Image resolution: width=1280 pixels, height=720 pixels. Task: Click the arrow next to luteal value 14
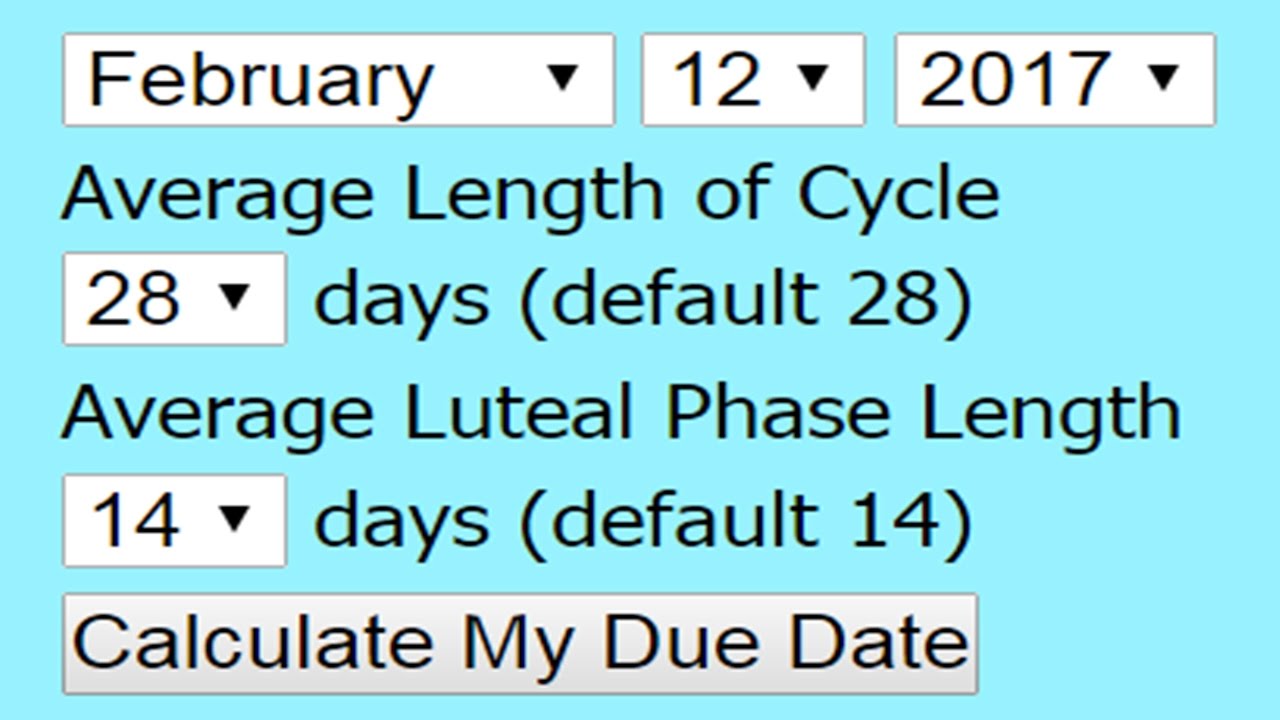235,518
